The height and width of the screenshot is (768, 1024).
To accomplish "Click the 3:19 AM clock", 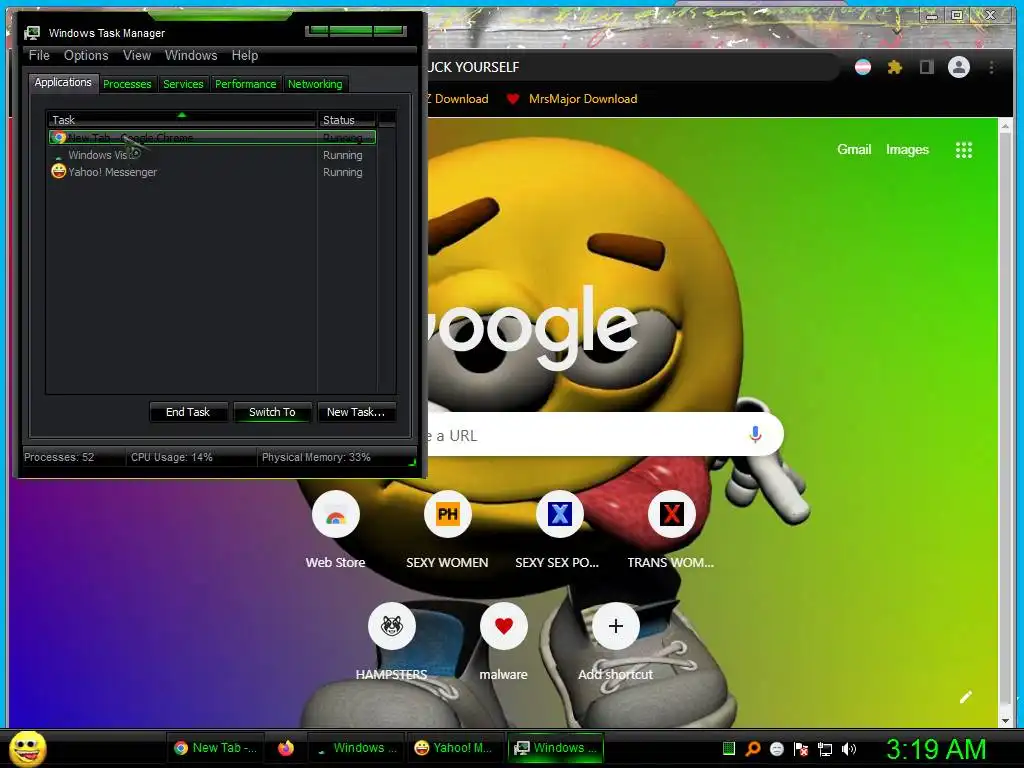I will coord(936,749).
